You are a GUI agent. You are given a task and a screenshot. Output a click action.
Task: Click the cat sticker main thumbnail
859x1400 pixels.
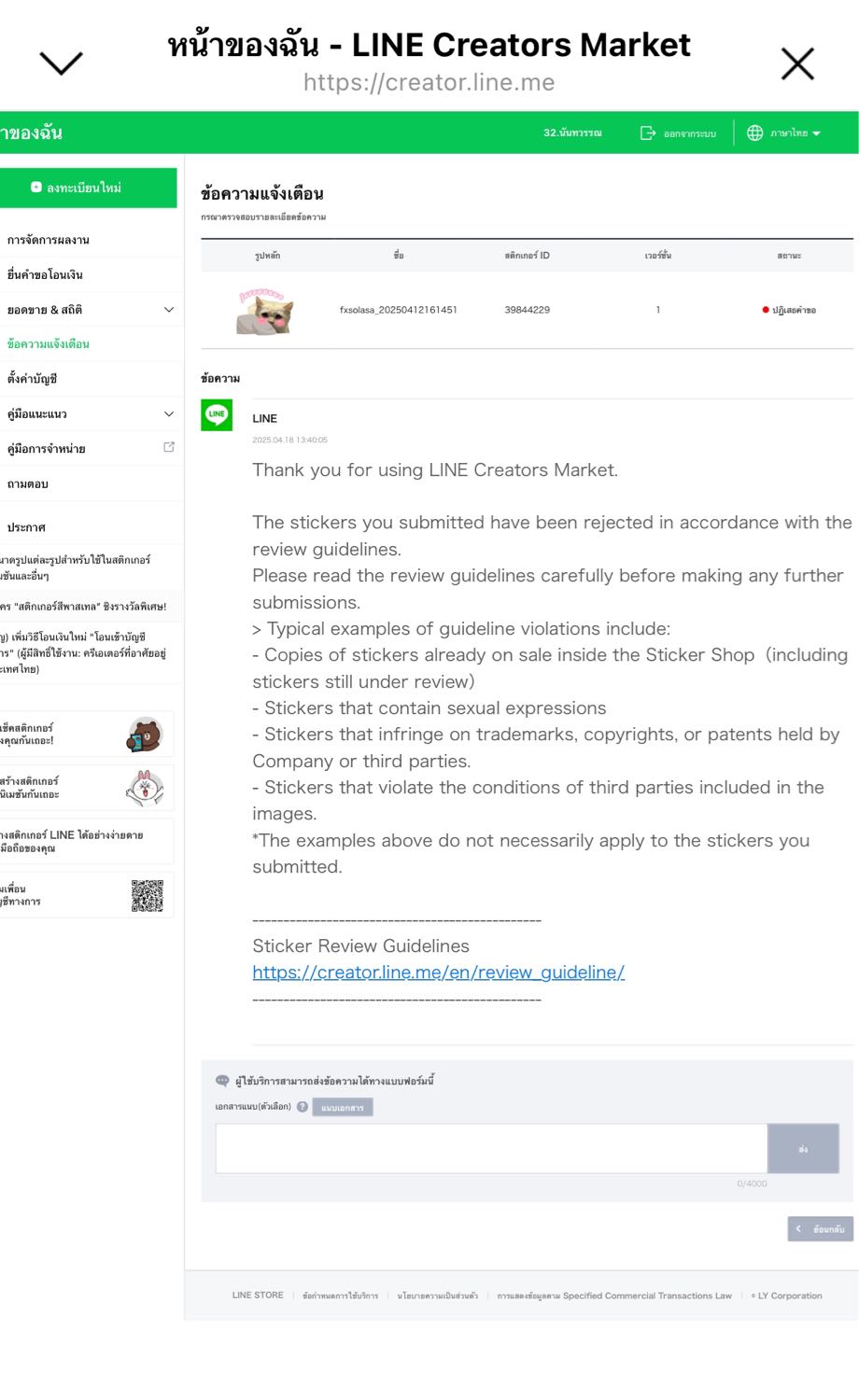pyautogui.click(x=266, y=311)
